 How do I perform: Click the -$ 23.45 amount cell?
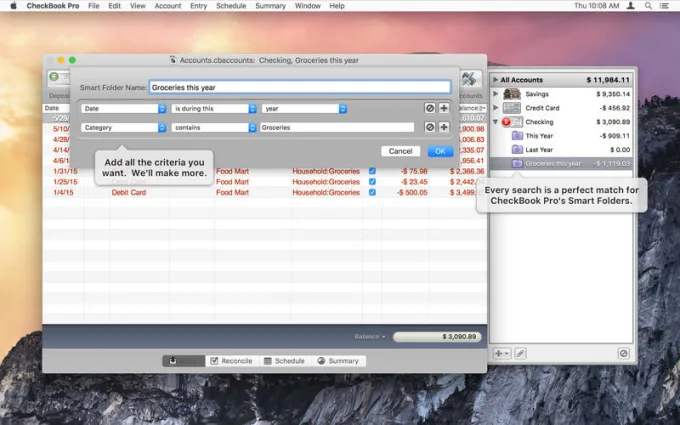coord(414,182)
